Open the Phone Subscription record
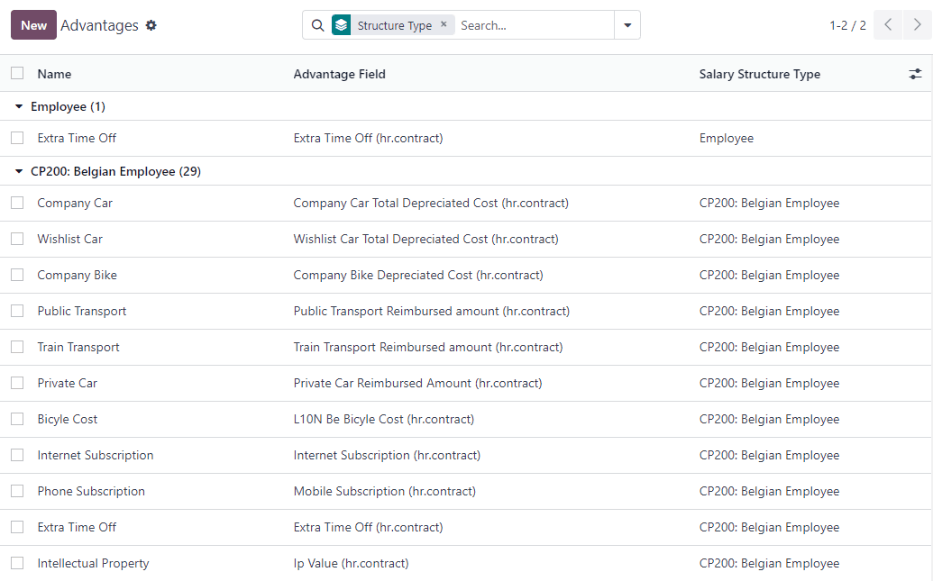933x581 pixels. (91, 491)
